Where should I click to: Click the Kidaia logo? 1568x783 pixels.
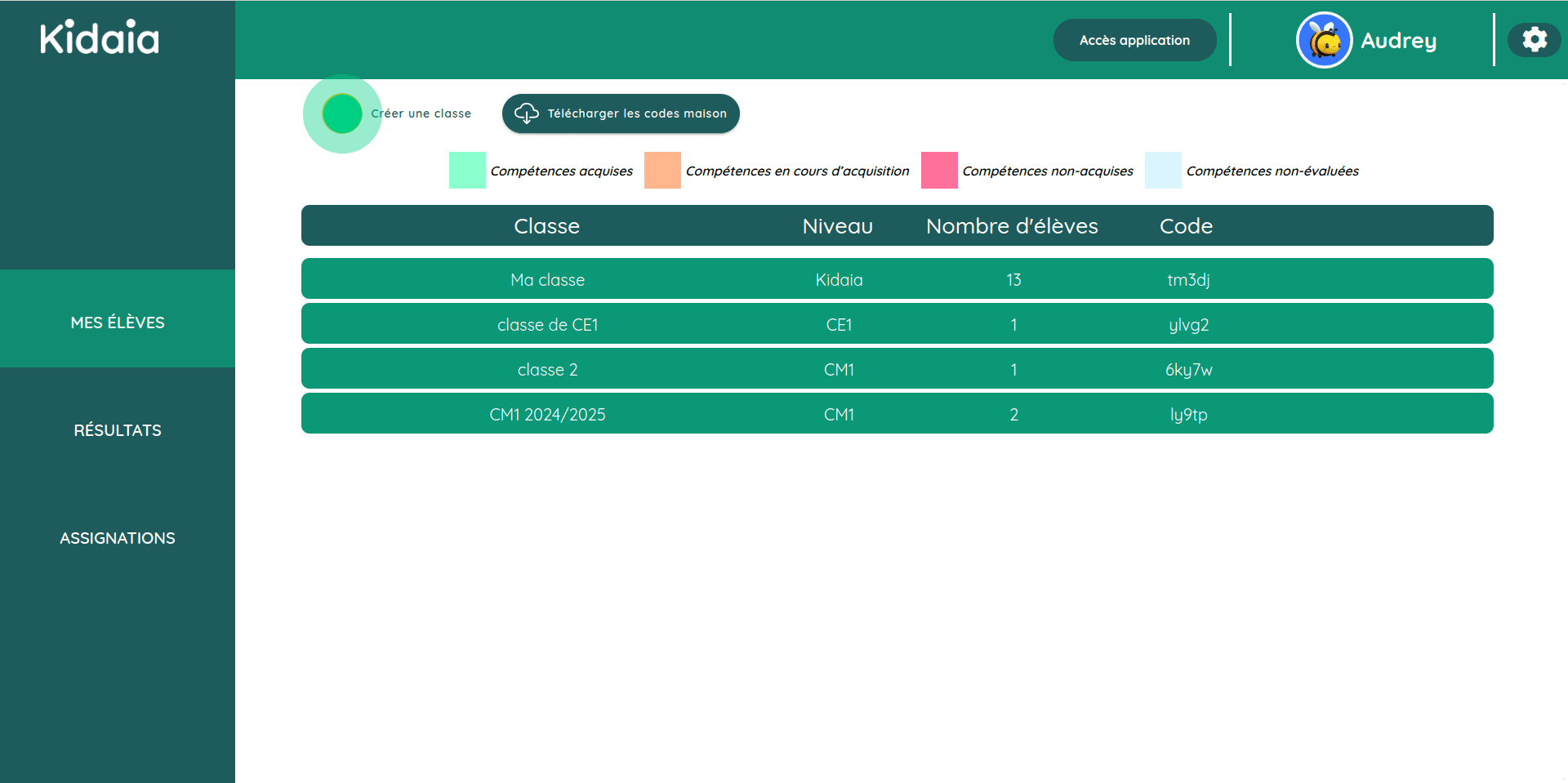point(98,38)
